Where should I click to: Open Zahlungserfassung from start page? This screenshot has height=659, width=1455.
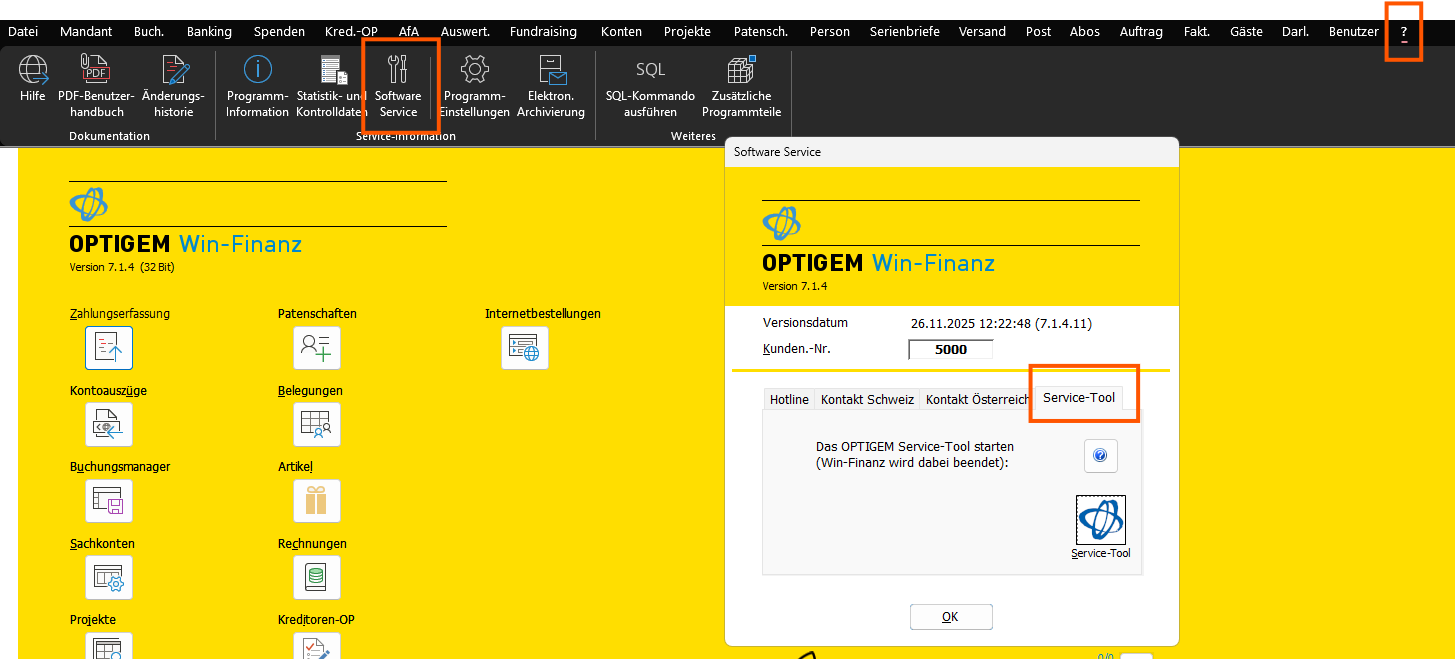(x=109, y=347)
